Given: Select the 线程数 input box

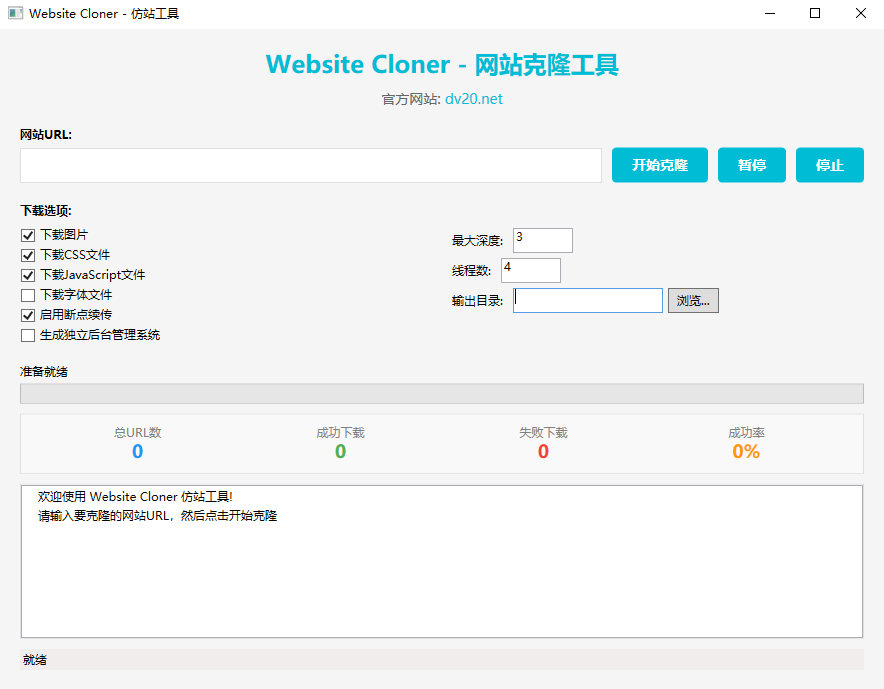Looking at the screenshot, I should point(531,270).
